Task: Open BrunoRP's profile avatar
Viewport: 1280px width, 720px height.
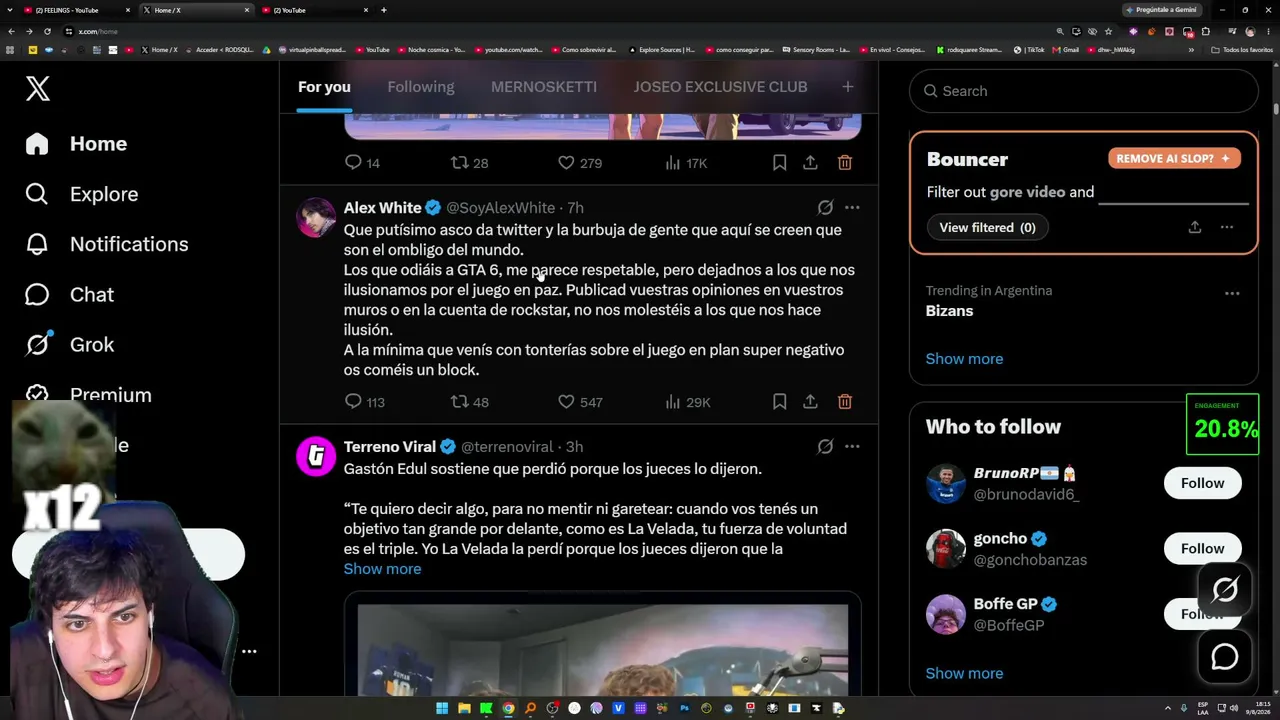Action: pos(946,484)
